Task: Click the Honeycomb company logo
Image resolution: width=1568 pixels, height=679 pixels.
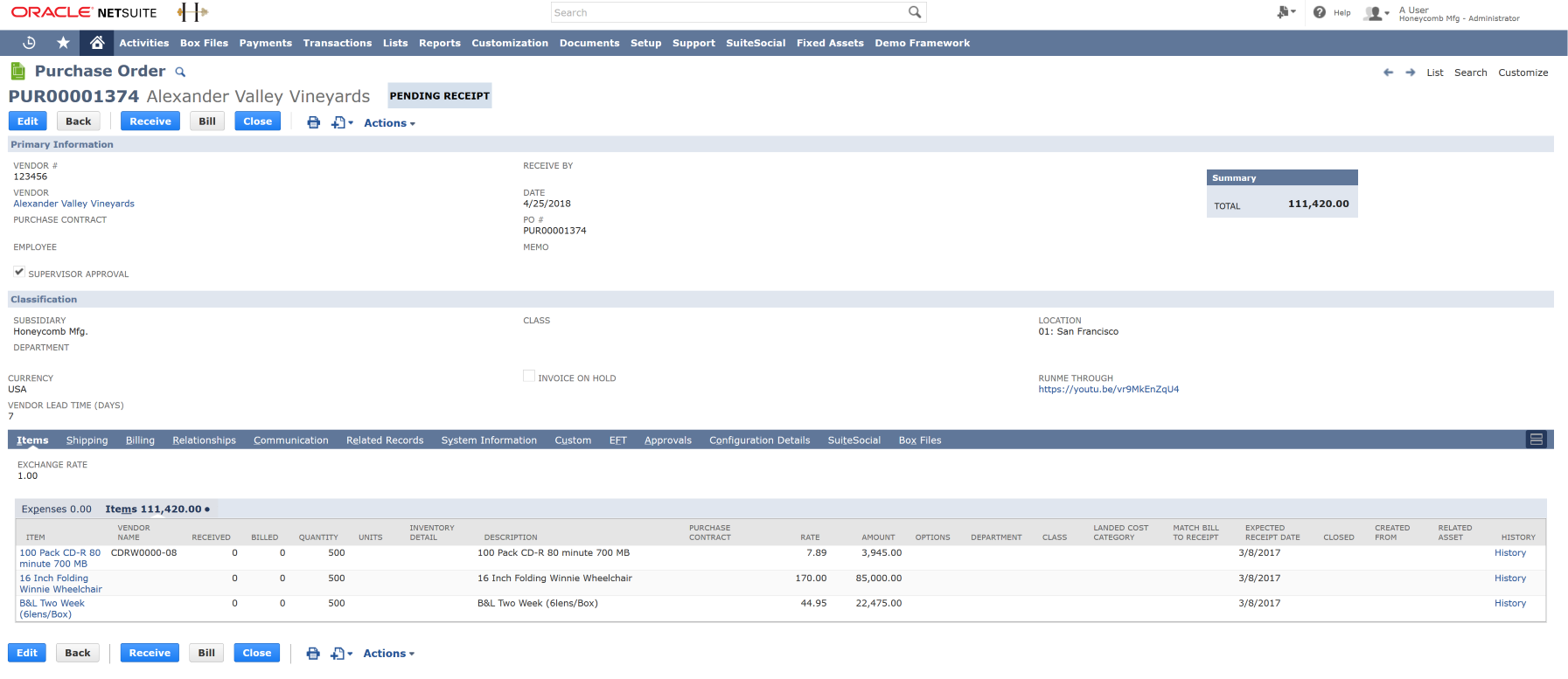Action: pos(192,12)
